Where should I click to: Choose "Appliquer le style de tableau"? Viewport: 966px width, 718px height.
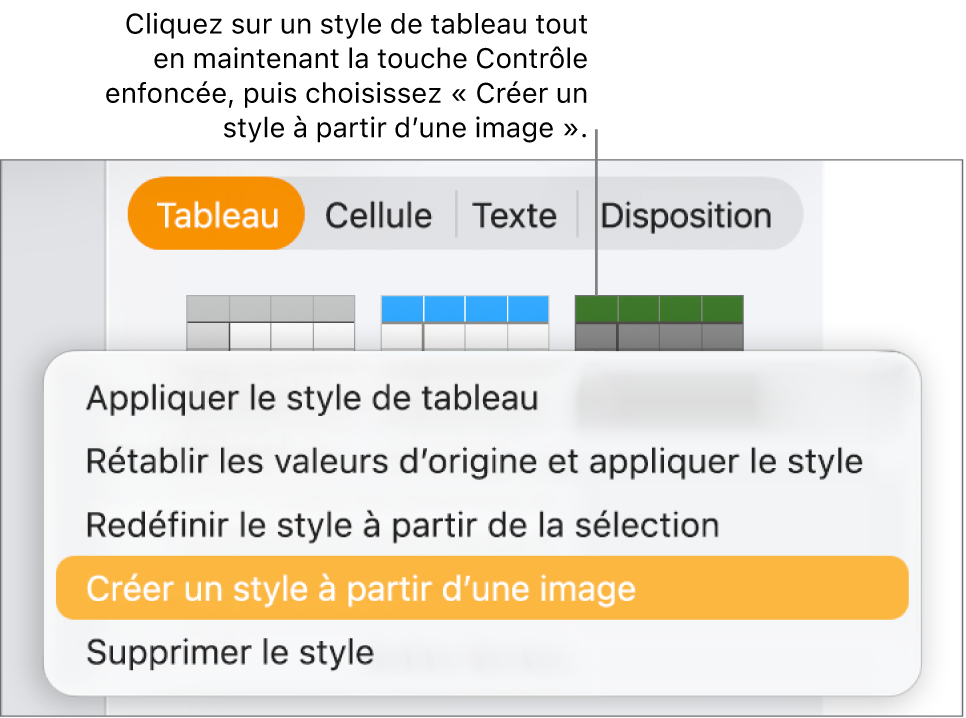tap(311, 397)
